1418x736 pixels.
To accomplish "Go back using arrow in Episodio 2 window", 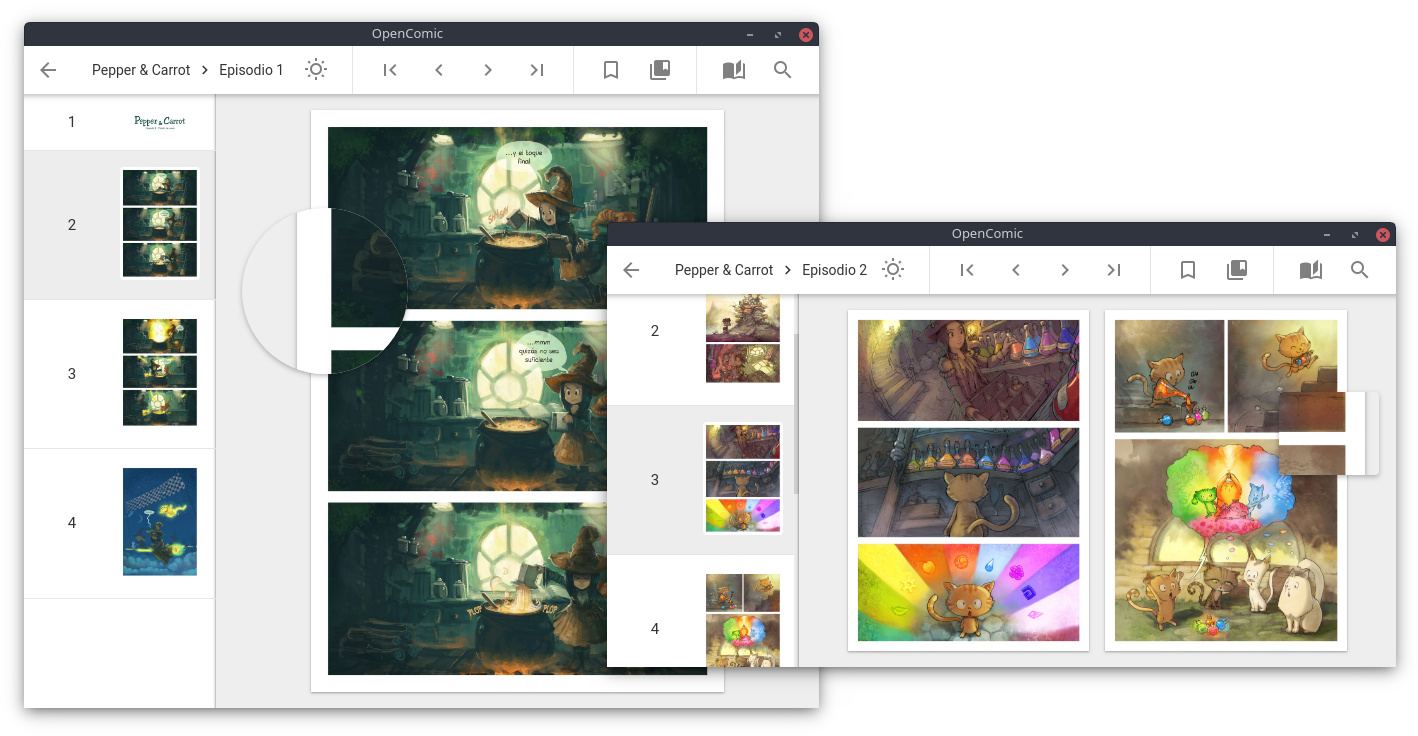I will [631, 270].
